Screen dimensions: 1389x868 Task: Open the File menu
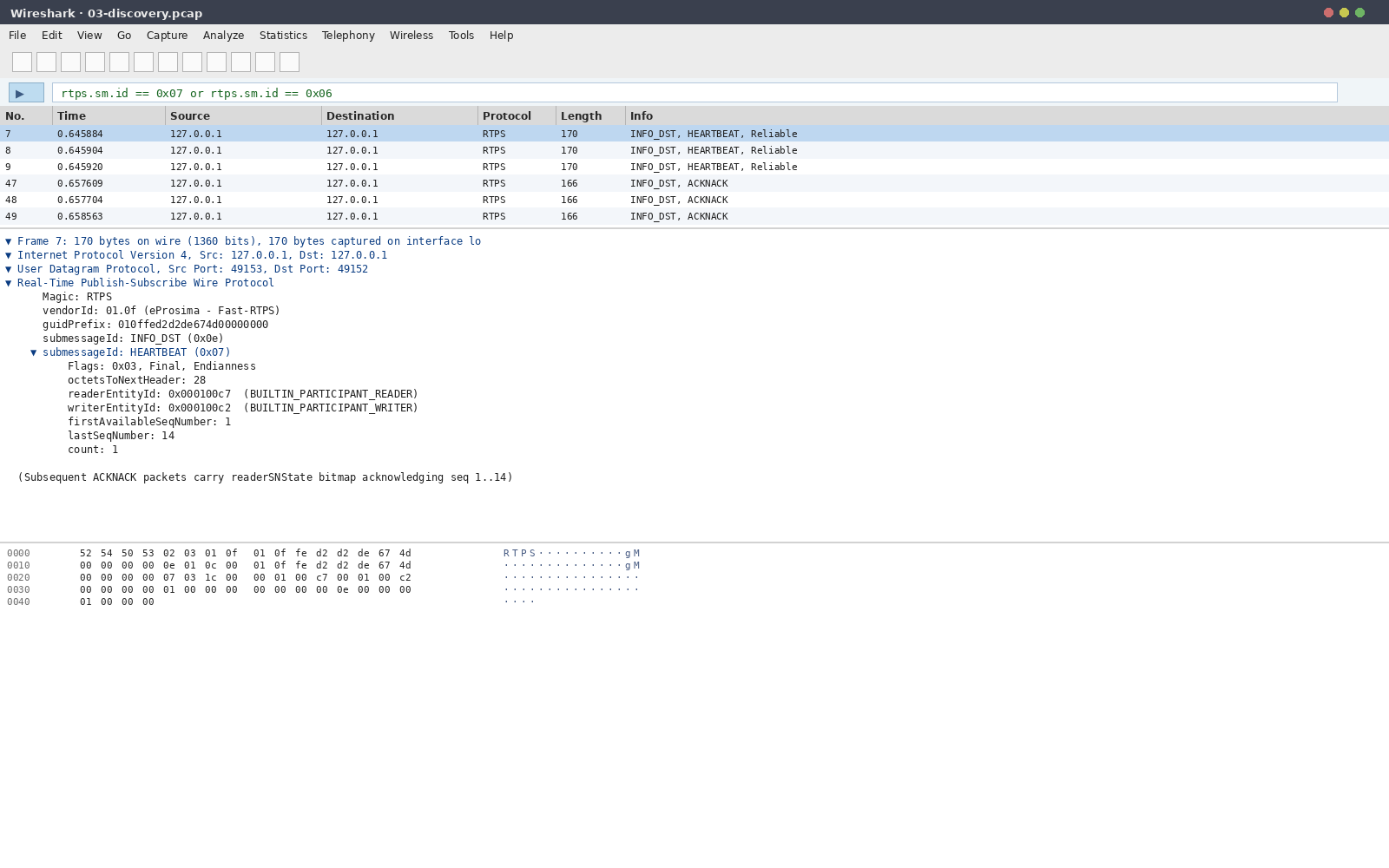17,36
